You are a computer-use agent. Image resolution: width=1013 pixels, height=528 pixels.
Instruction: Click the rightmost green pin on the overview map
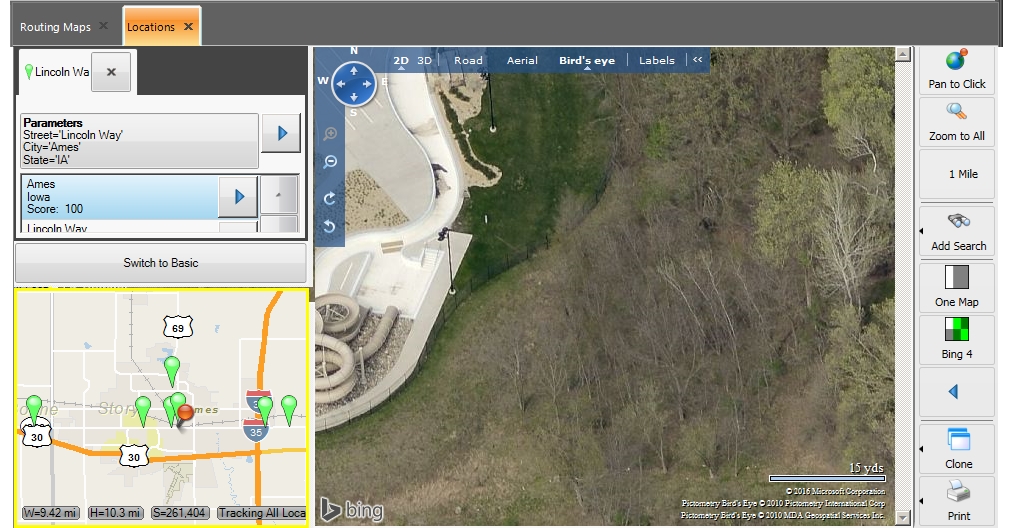tap(289, 410)
